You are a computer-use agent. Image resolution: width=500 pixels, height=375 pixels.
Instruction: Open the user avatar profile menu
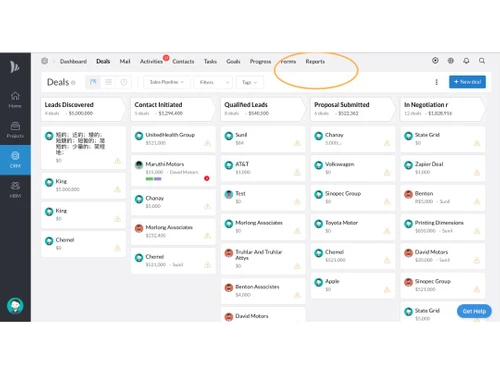pos(15,306)
